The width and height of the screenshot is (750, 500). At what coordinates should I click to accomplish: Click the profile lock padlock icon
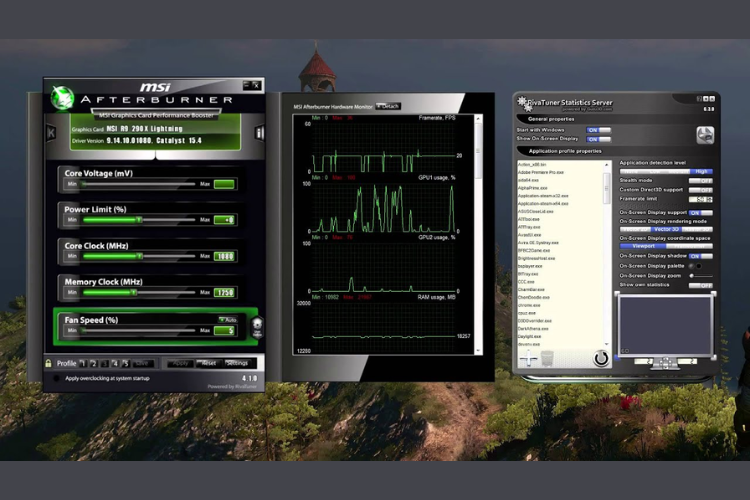[48, 363]
